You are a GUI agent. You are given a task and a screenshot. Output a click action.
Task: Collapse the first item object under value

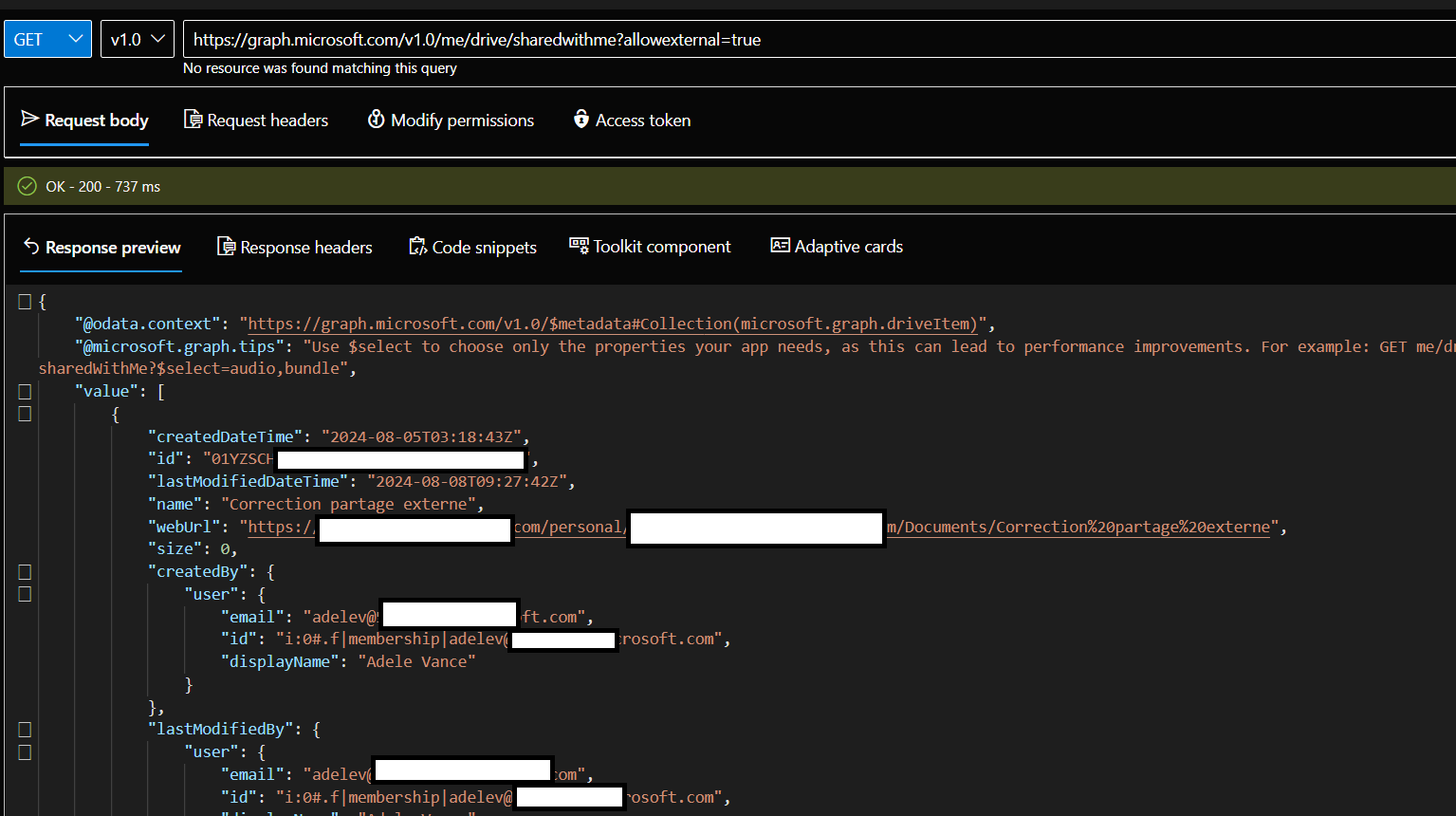pos(26,414)
